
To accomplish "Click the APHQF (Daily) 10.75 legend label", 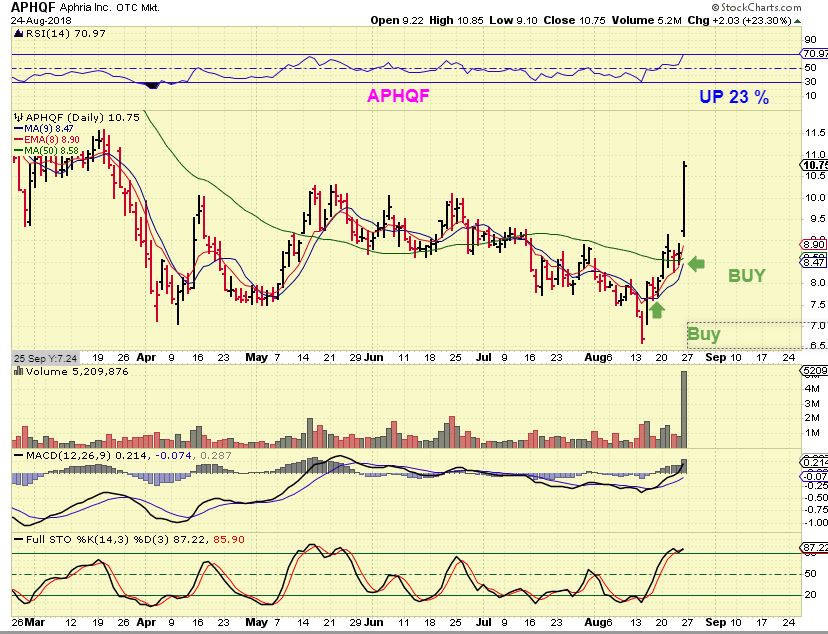I will point(83,117).
